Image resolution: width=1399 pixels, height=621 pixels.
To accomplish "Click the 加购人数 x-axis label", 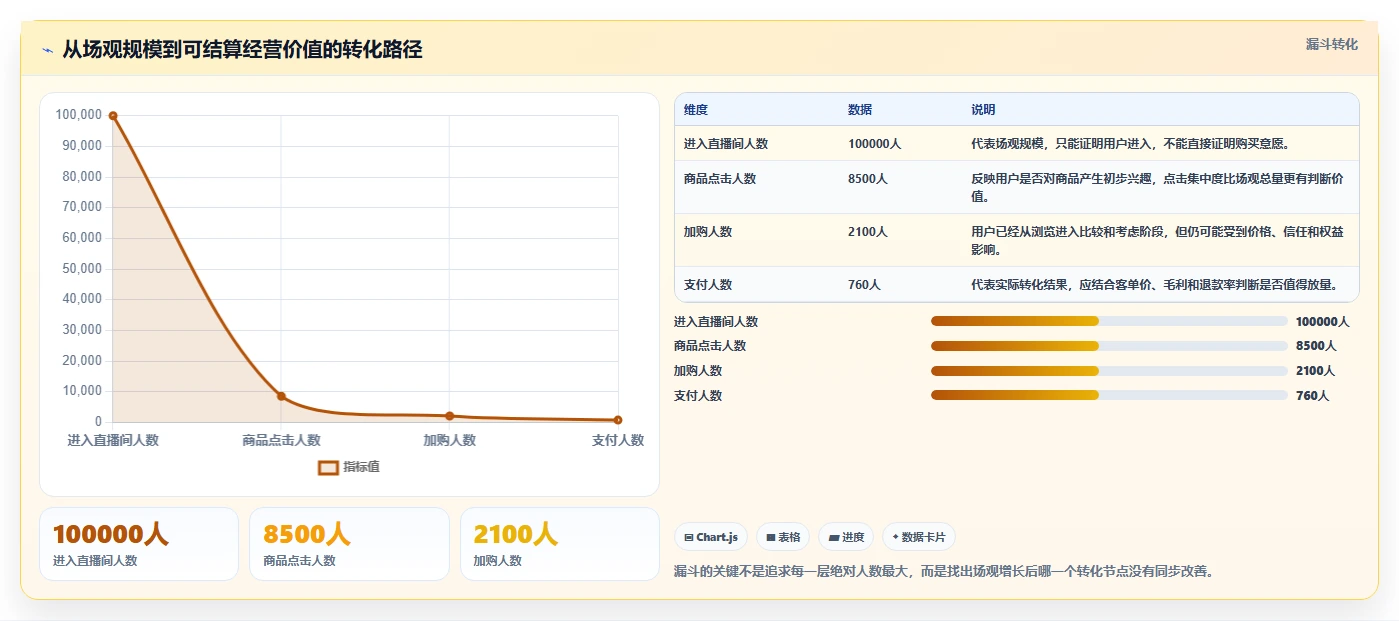I will pyautogui.click(x=450, y=440).
